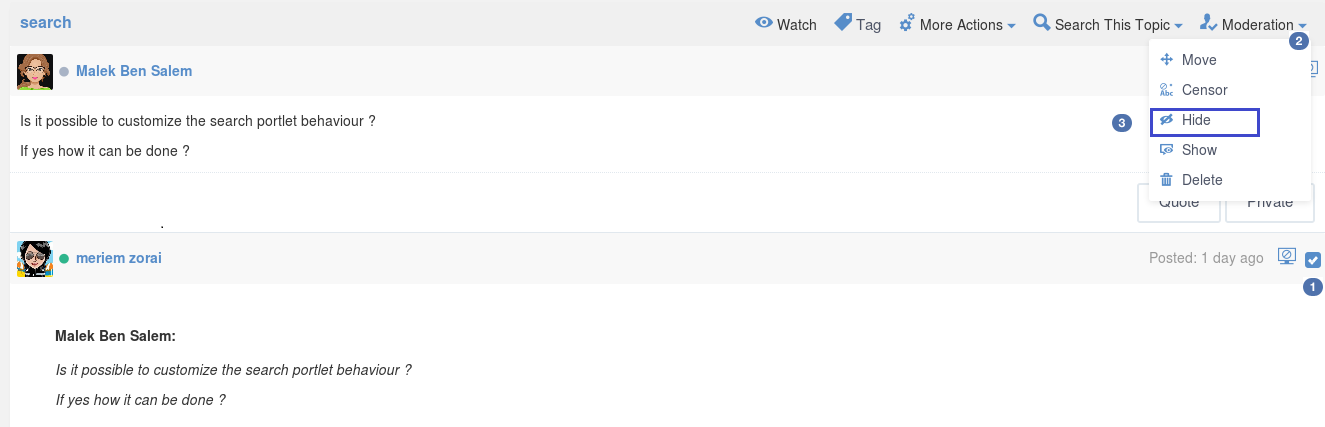Click the Move arrows icon in menu

[1166, 60]
